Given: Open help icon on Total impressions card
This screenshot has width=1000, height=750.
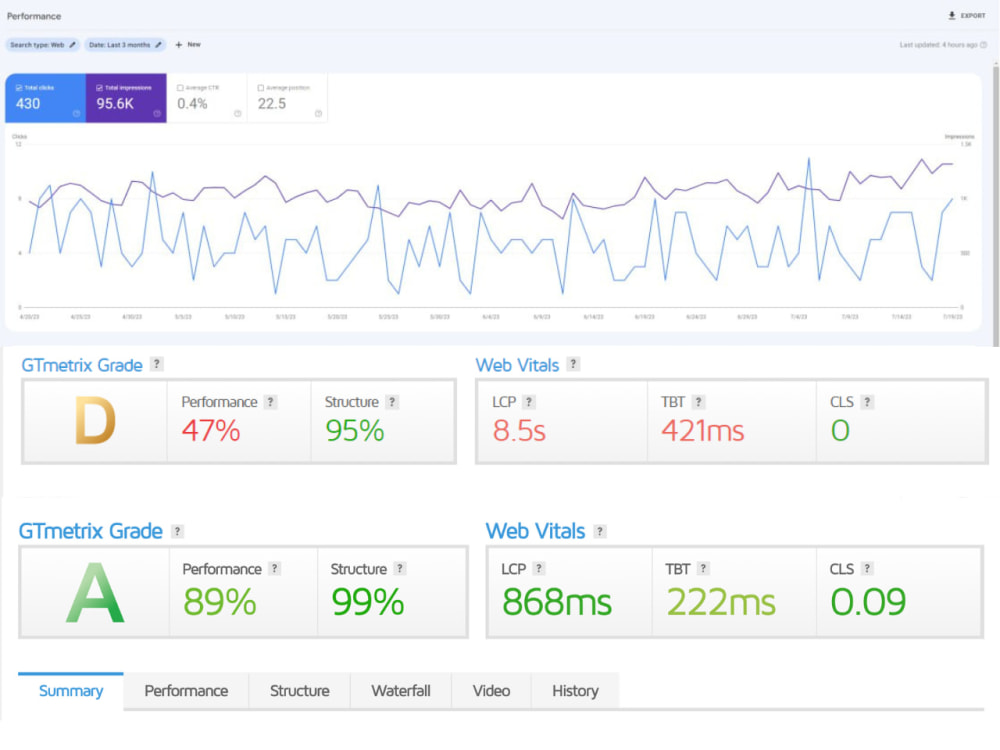Looking at the screenshot, I should [157, 114].
